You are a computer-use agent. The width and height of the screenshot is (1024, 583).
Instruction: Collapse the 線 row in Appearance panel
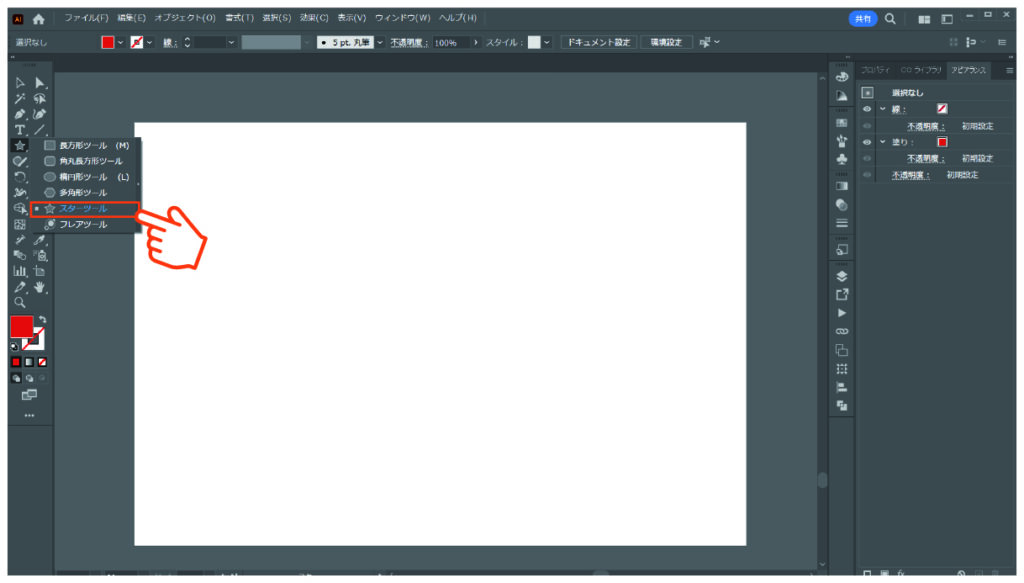coord(883,109)
